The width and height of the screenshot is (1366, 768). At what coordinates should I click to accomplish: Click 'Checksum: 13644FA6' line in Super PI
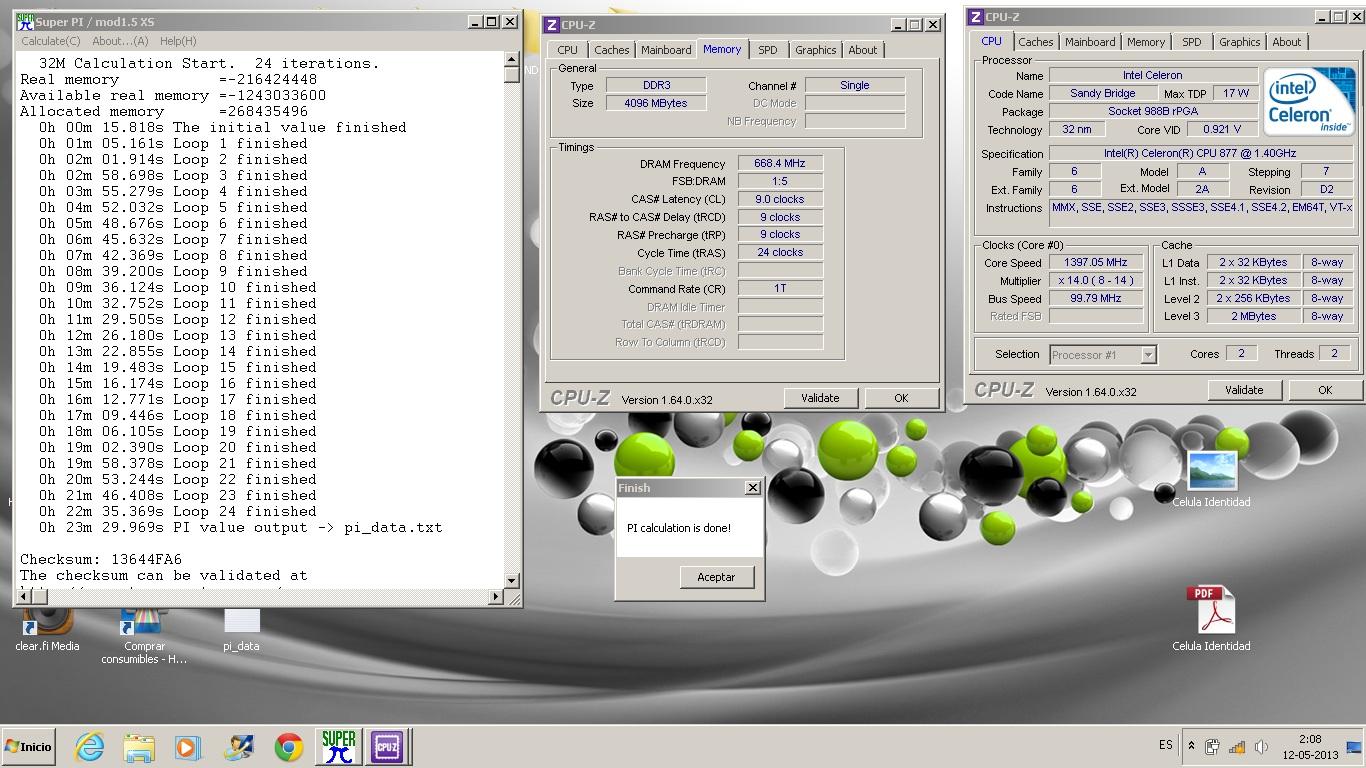[x=101, y=559]
